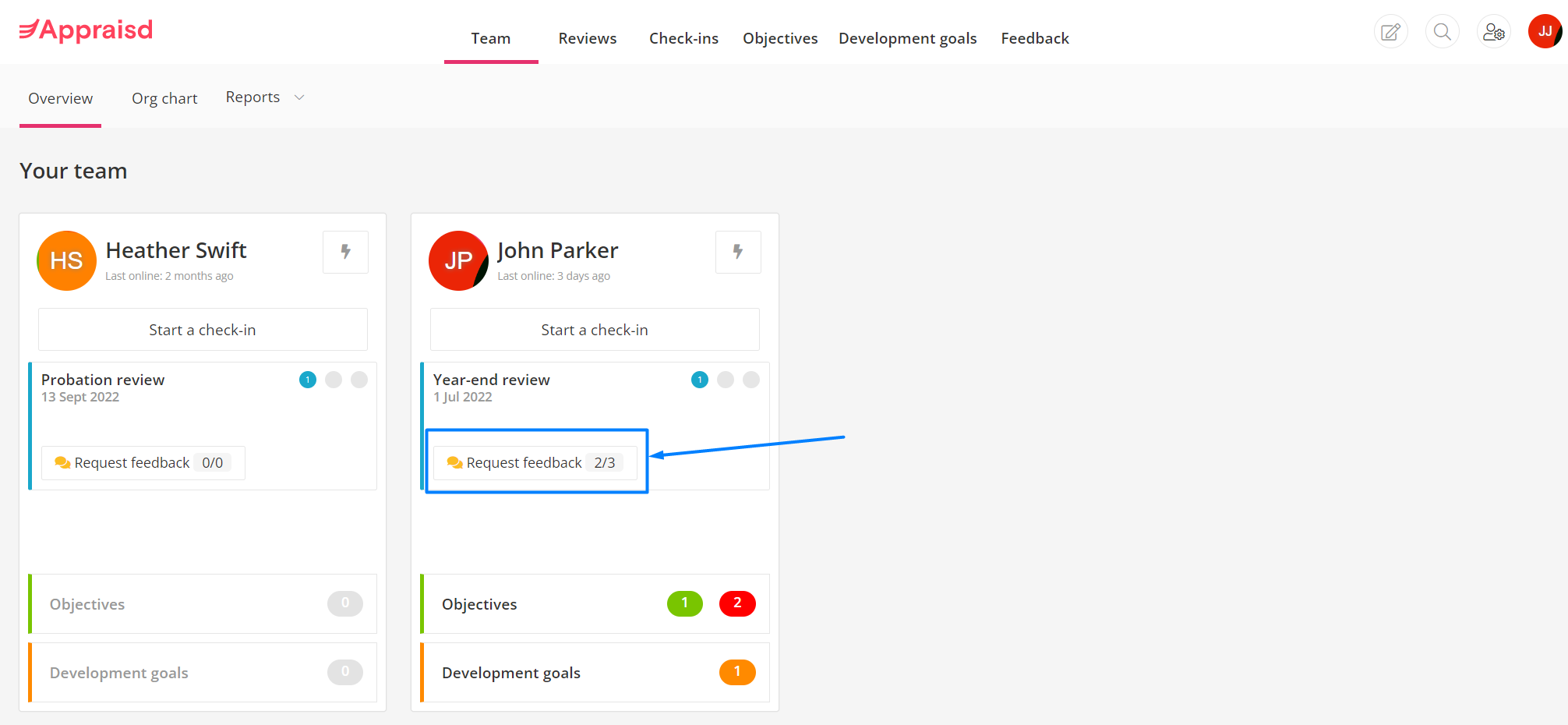Open Heather Swift's profile name link
This screenshot has height=725, width=1568.
[x=176, y=250]
